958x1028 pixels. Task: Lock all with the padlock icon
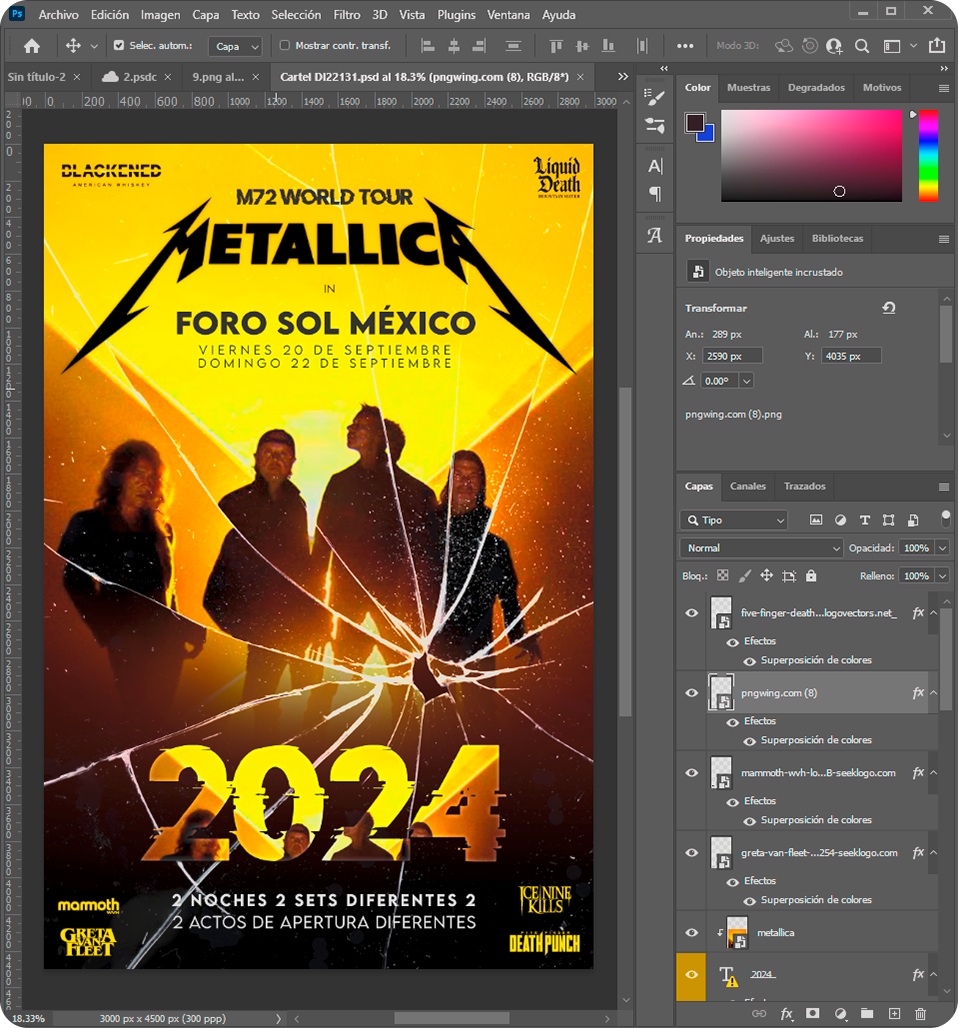(811, 576)
